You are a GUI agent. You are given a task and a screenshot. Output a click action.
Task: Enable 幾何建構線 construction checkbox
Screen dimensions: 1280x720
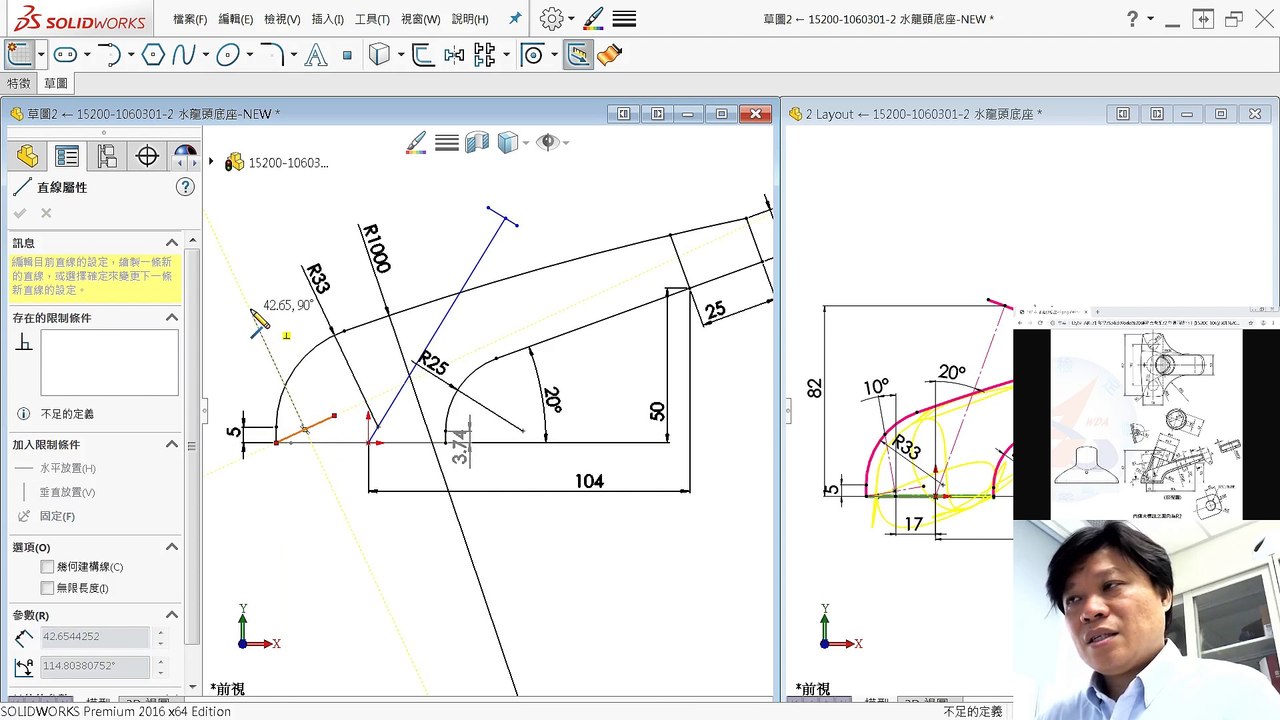tap(47, 567)
